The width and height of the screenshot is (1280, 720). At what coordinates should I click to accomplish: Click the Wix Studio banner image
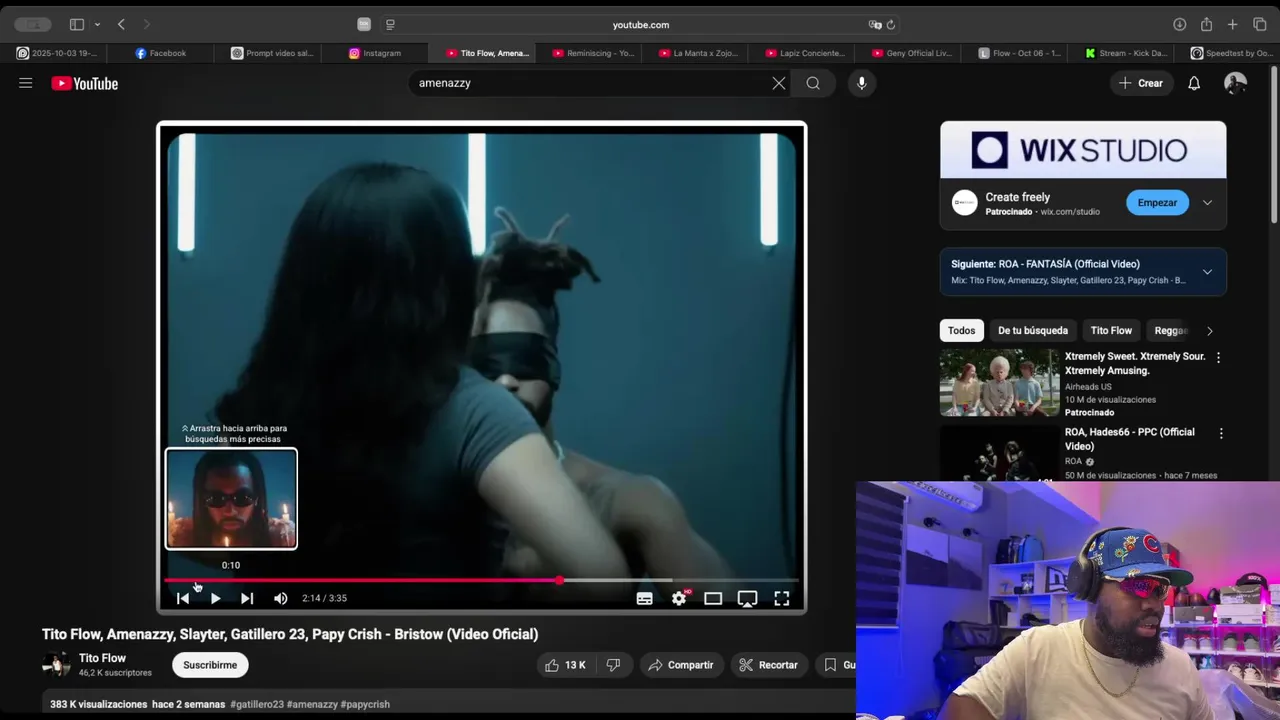point(1083,150)
